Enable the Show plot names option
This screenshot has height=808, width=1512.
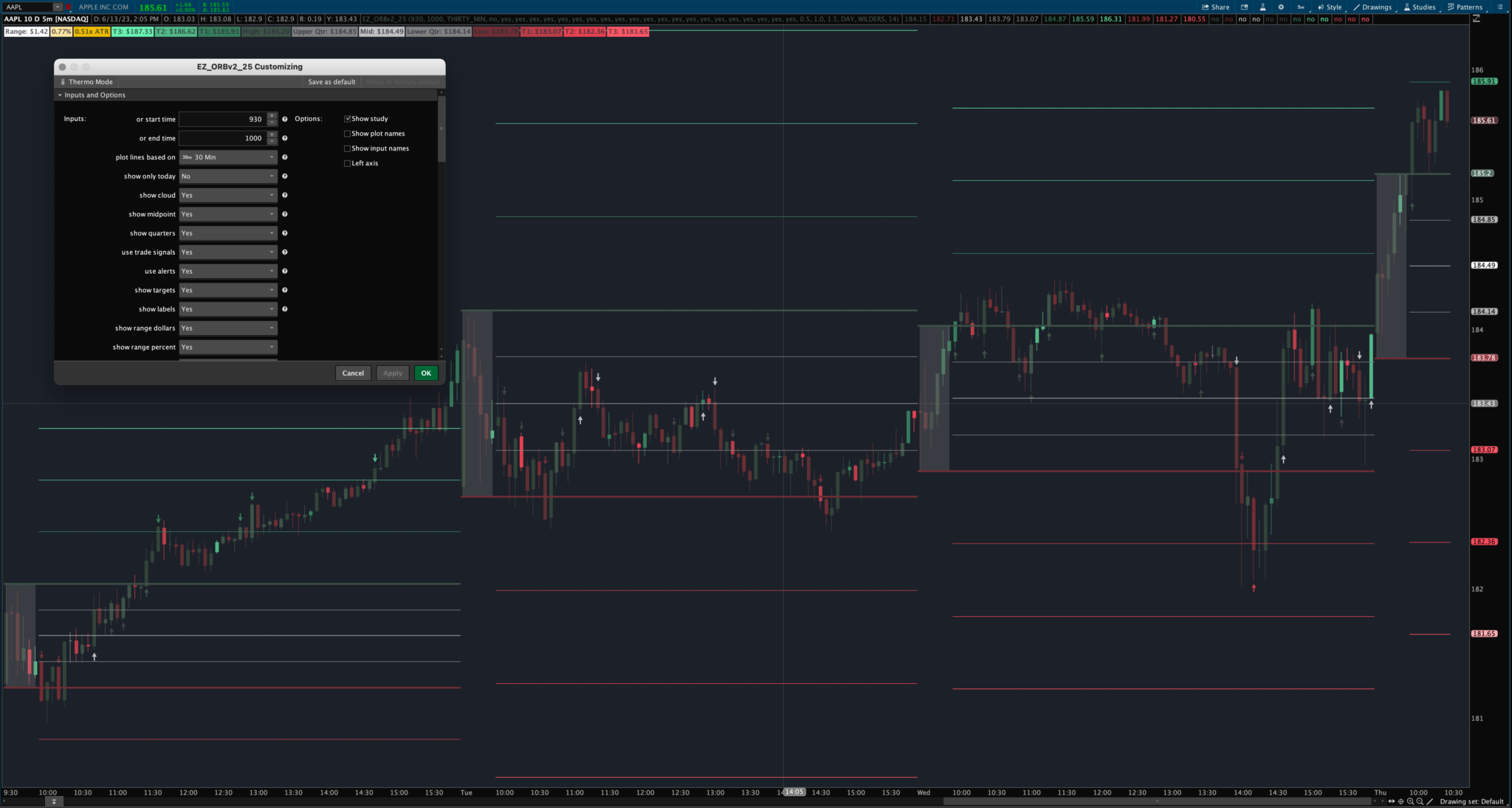[348, 134]
